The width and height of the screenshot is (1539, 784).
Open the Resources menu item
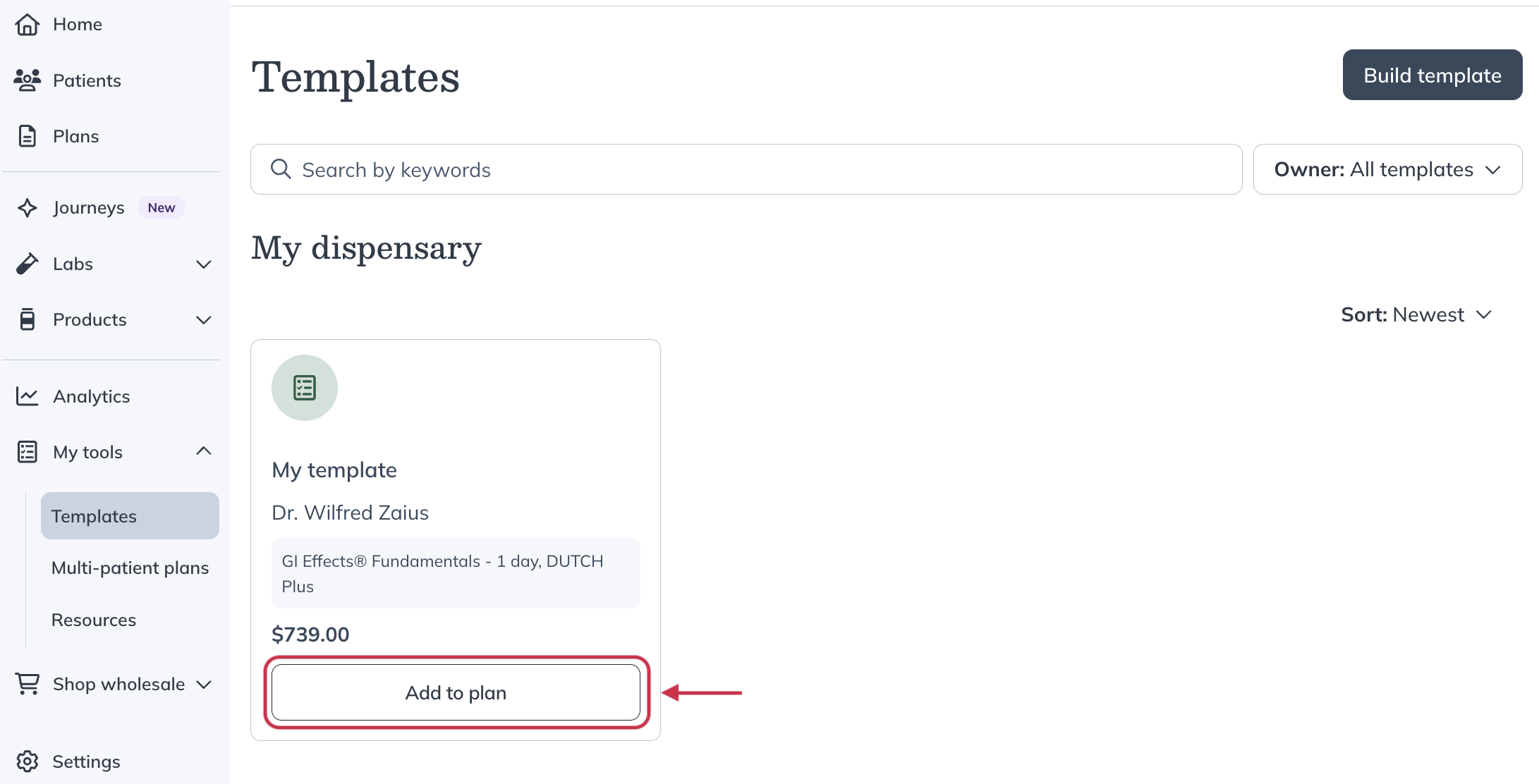(x=94, y=620)
